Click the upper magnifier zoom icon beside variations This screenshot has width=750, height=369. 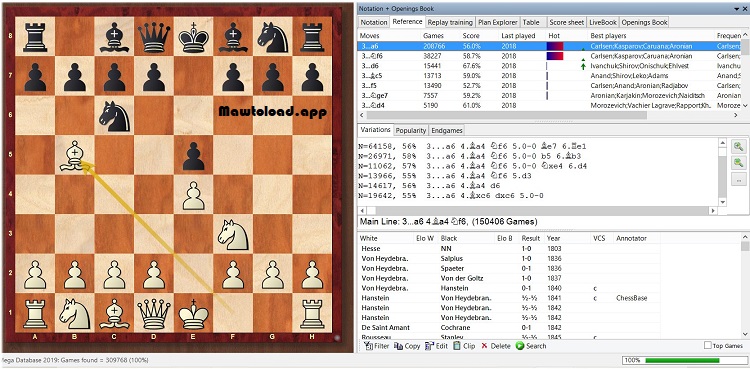(x=739, y=147)
